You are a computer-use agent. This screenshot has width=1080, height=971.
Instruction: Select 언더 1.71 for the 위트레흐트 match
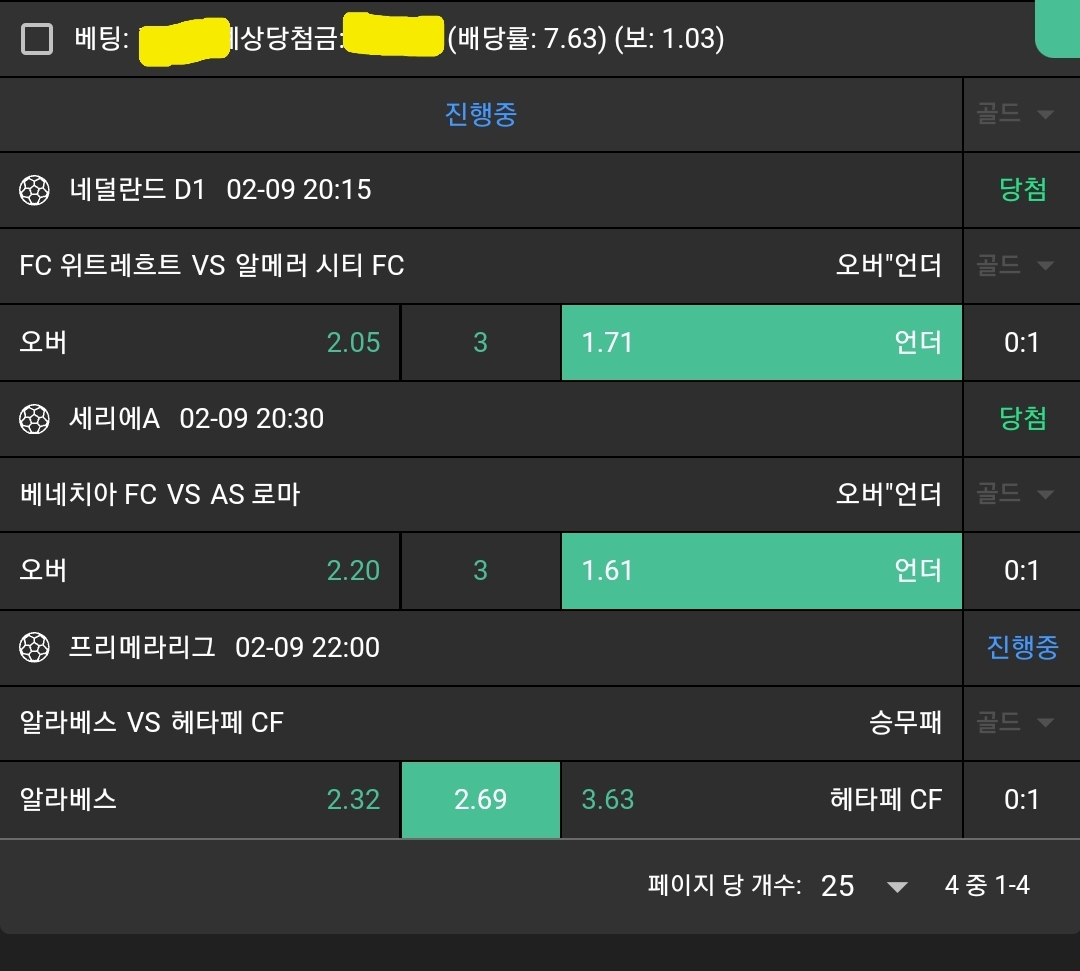(x=761, y=343)
